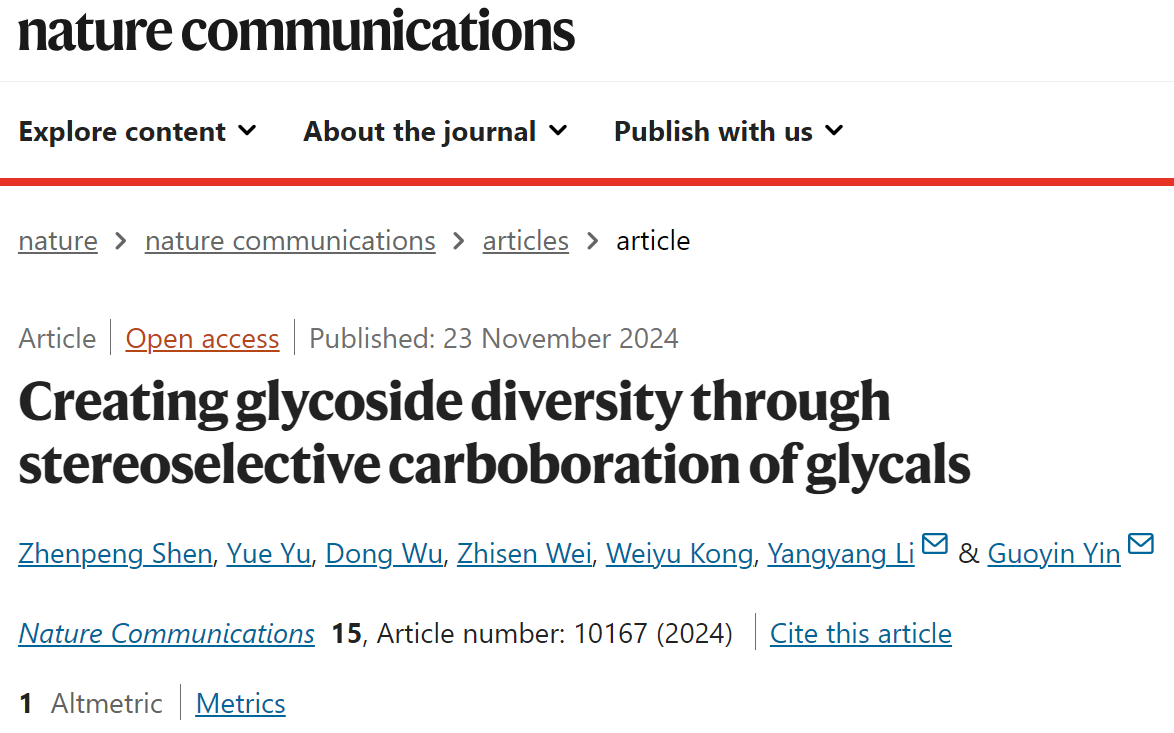Screen dimensions: 1174x733
Task: Click email envelope icon beside Guoyin Yin
Action: click(x=1141, y=543)
